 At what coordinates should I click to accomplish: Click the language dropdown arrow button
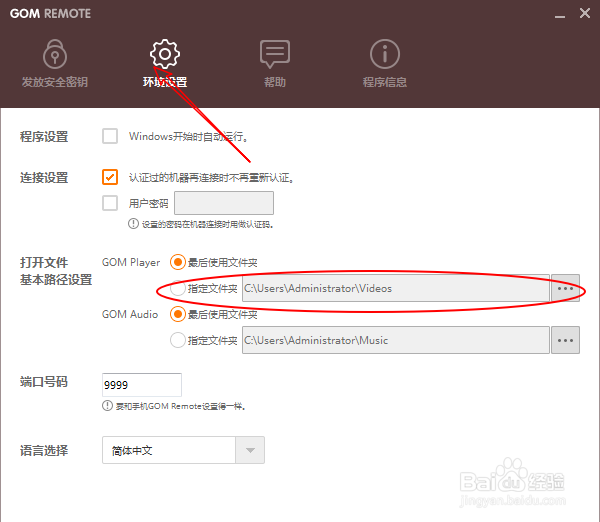pos(250,450)
